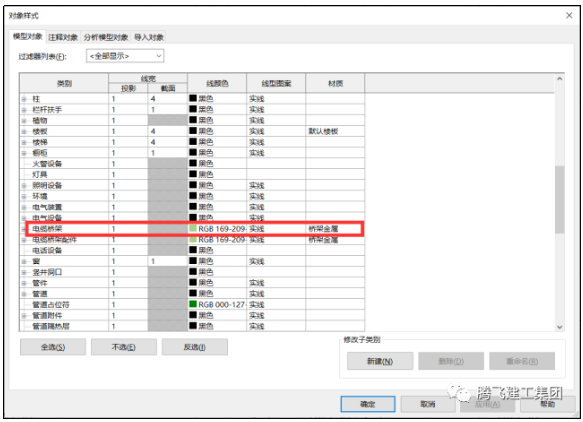
Task: Cancel with the 取消 button
Action: (x=428, y=404)
